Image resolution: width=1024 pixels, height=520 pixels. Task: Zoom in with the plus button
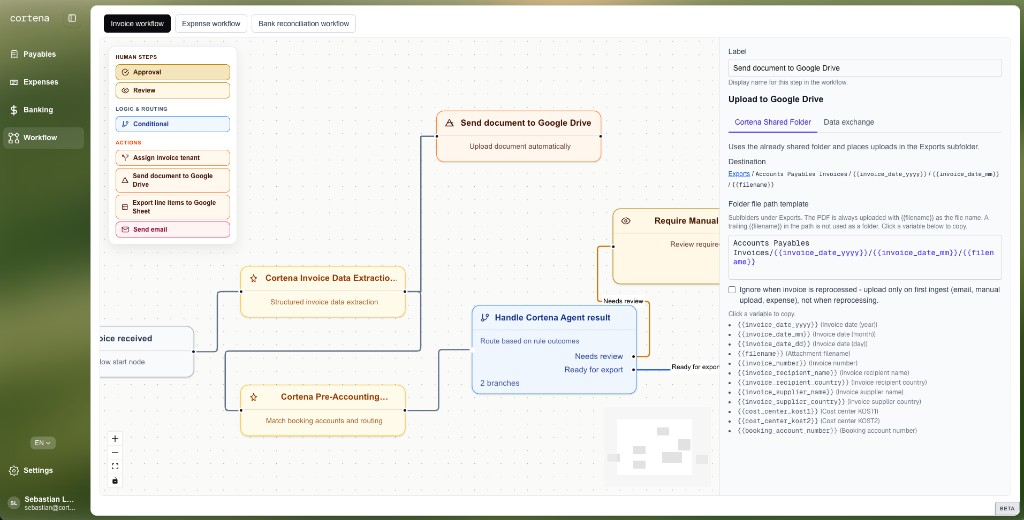click(115, 439)
